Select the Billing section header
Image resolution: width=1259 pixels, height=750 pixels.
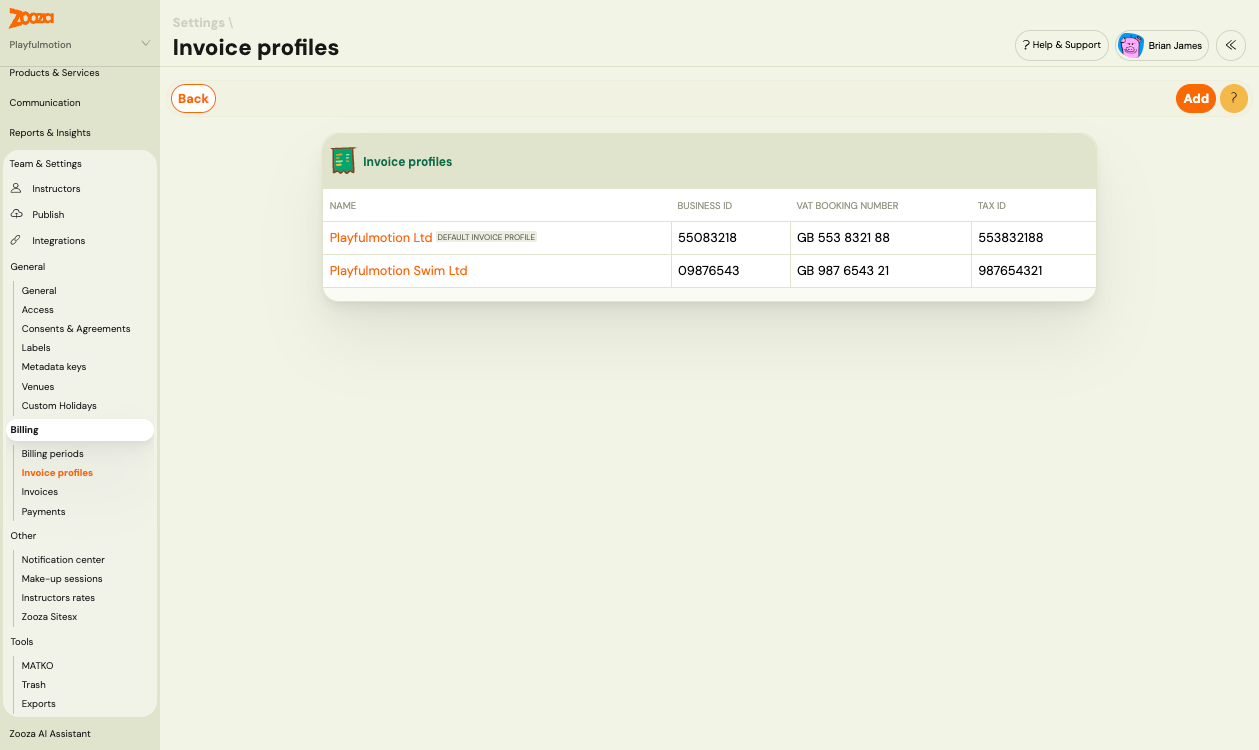78,430
